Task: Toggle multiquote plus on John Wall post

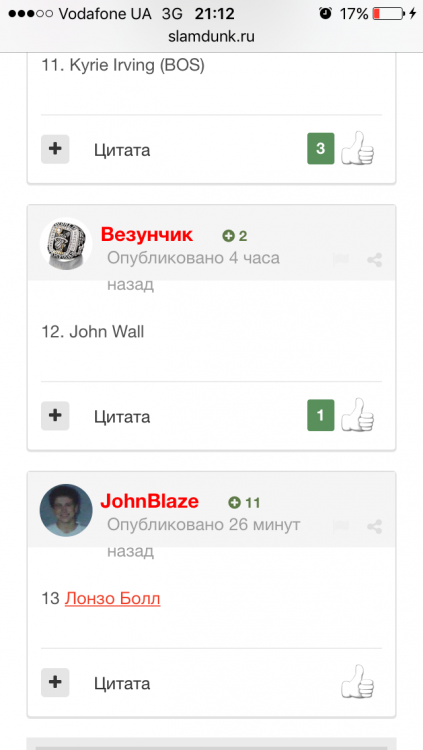Action: pyautogui.click(x=55, y=415)
